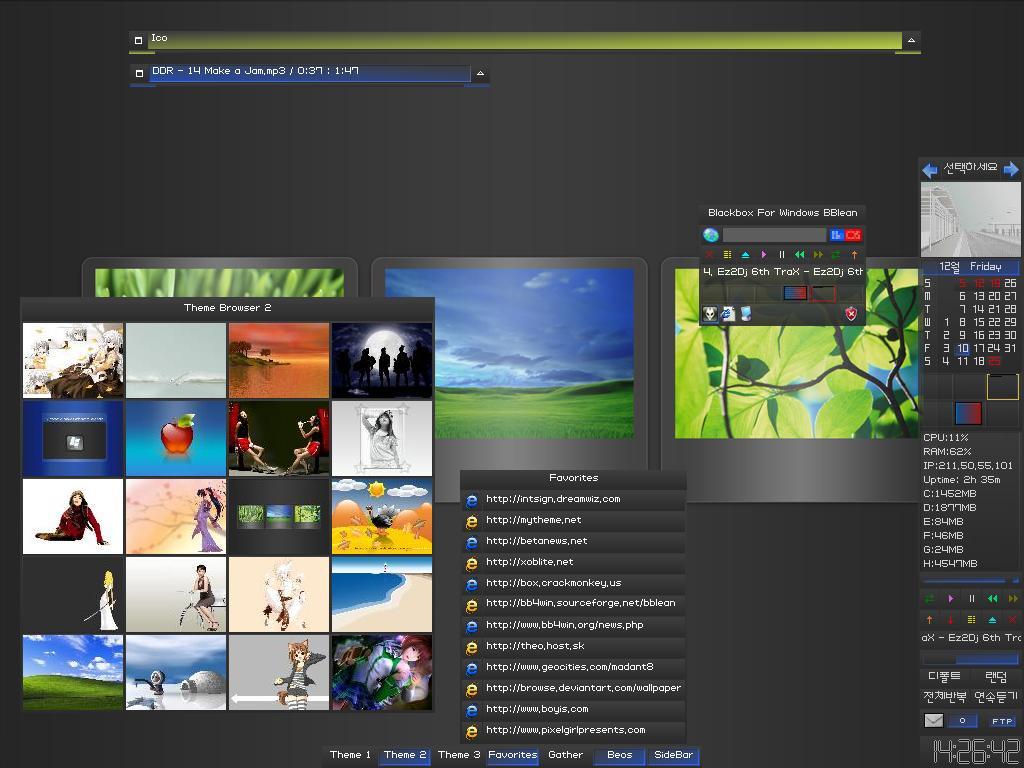Select the red apple theme thumbnail

pyautogui.click(x=176, y=438)
